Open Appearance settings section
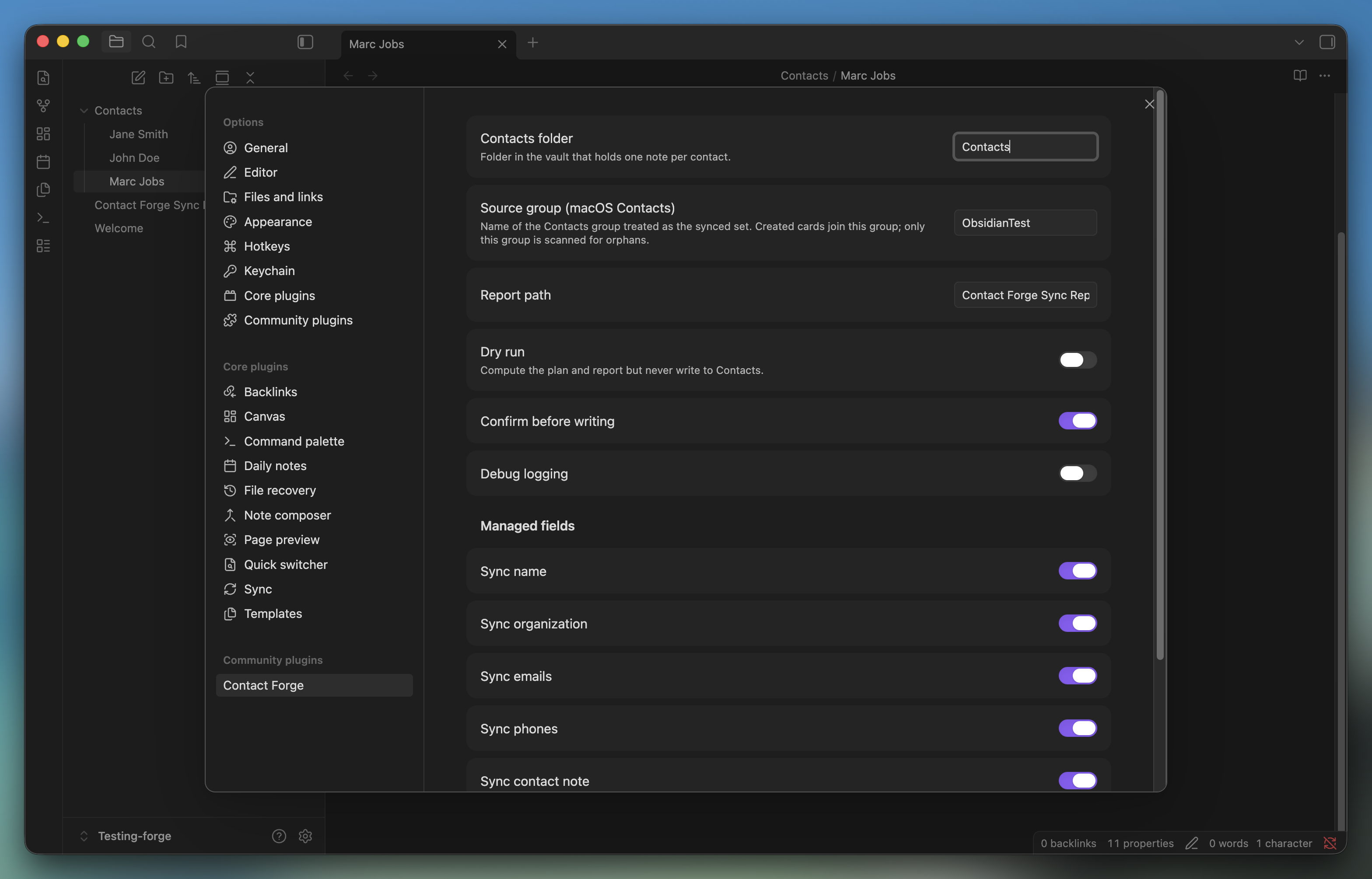 tap(314, 222)
